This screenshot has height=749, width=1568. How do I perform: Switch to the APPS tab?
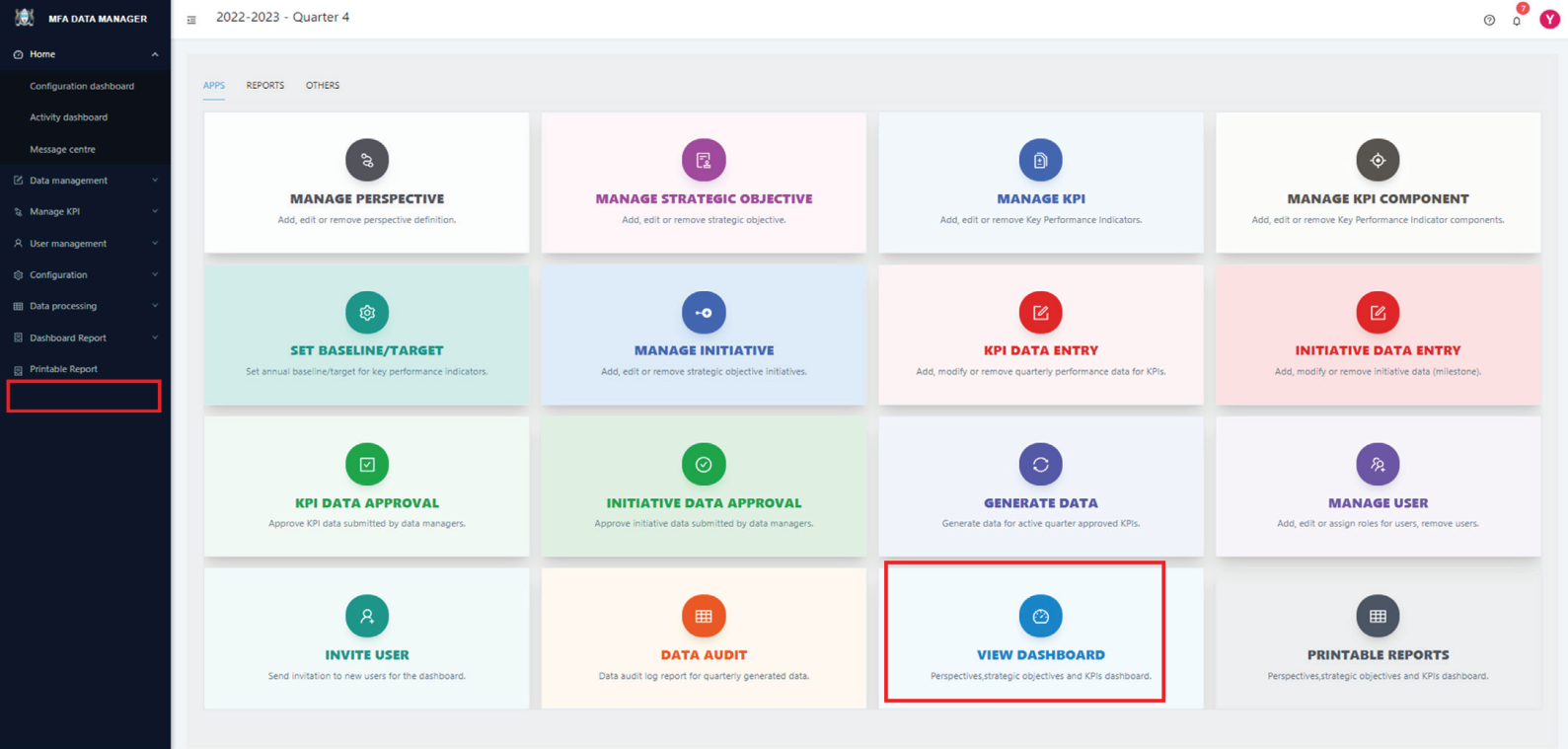pos(214,86)
